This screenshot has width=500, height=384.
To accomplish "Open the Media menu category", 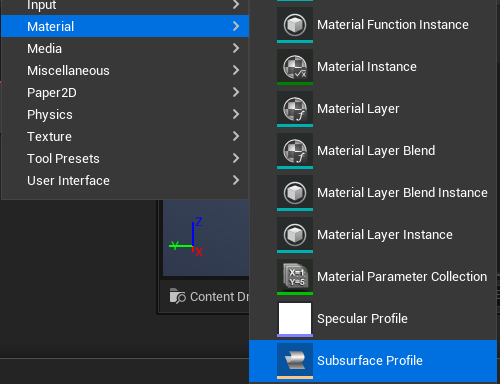I will coord(125,48).
